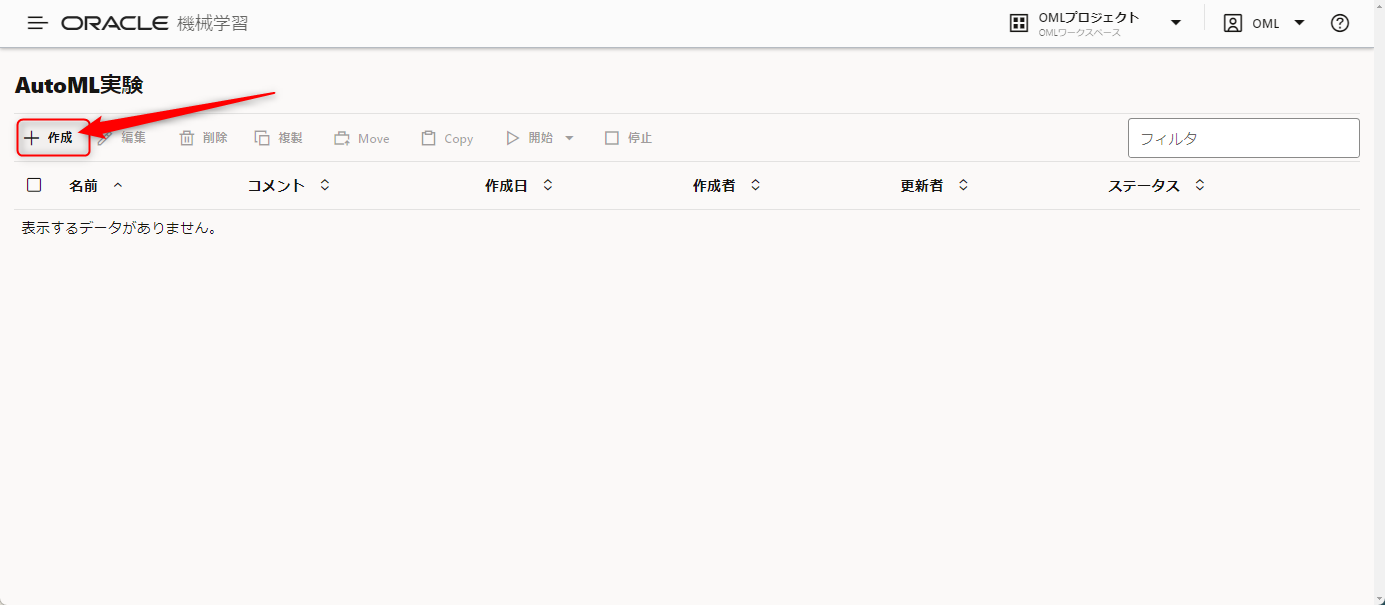1385x605 pixels.
Task: Click the OML user profile icon
Action: (1233, 23)
